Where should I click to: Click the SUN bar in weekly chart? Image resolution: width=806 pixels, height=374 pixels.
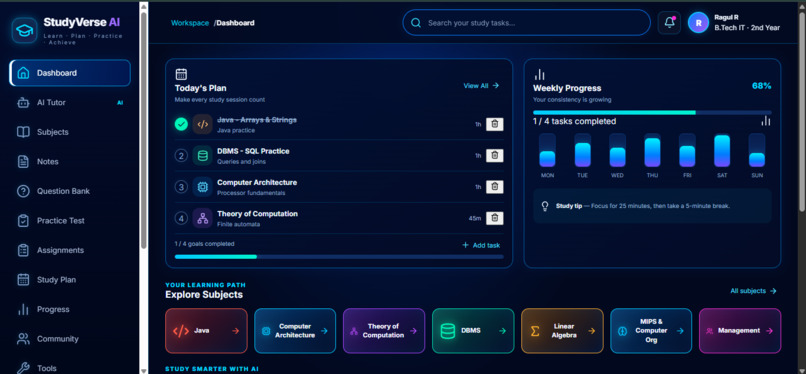click(757, 151)
